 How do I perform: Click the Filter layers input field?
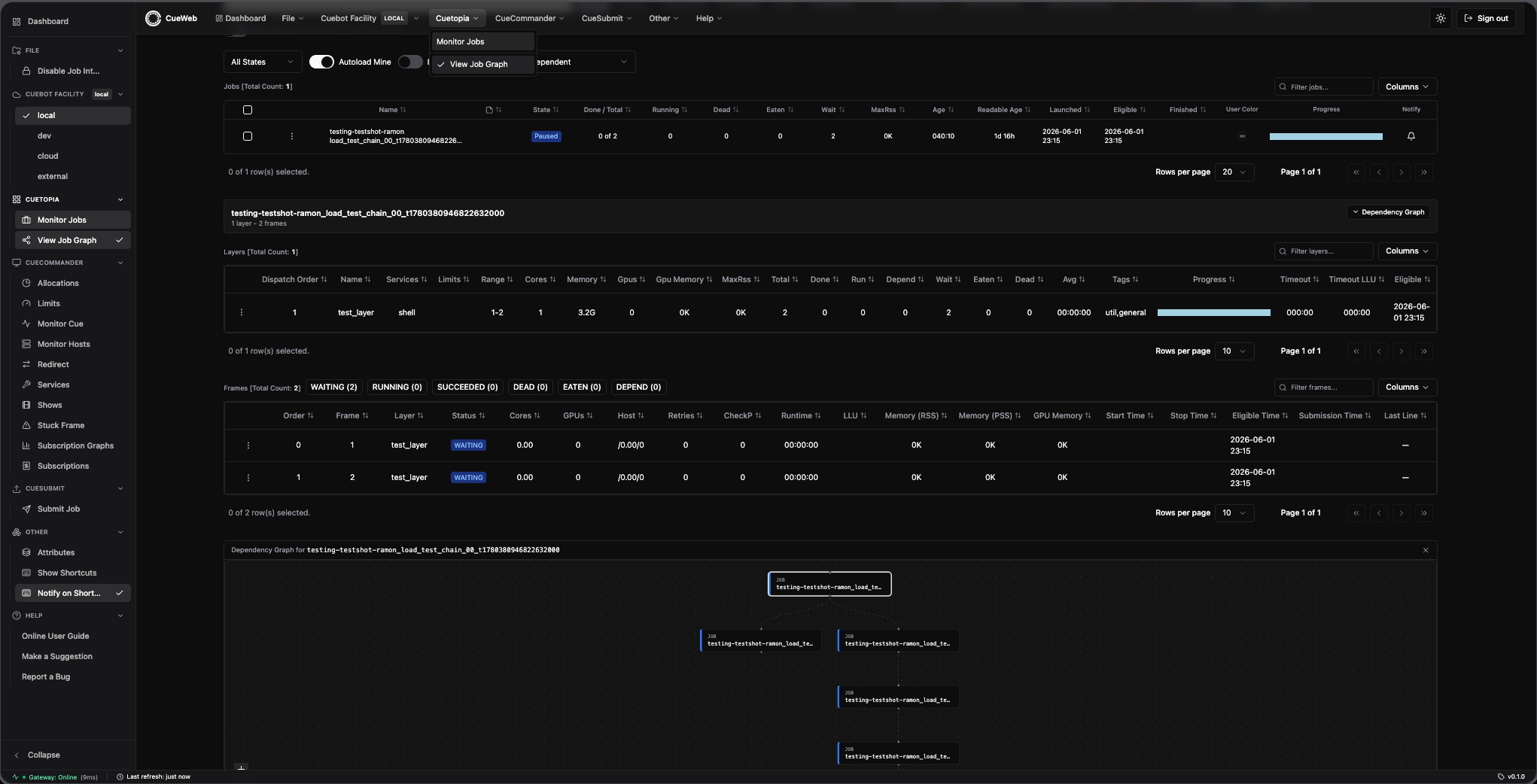pyautogui.click(x=1324, y=251)
